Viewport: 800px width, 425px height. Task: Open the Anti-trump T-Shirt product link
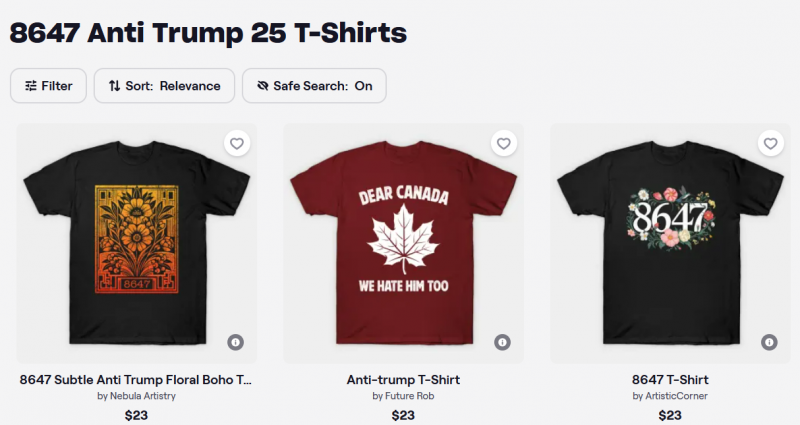[x=403, y=380]
